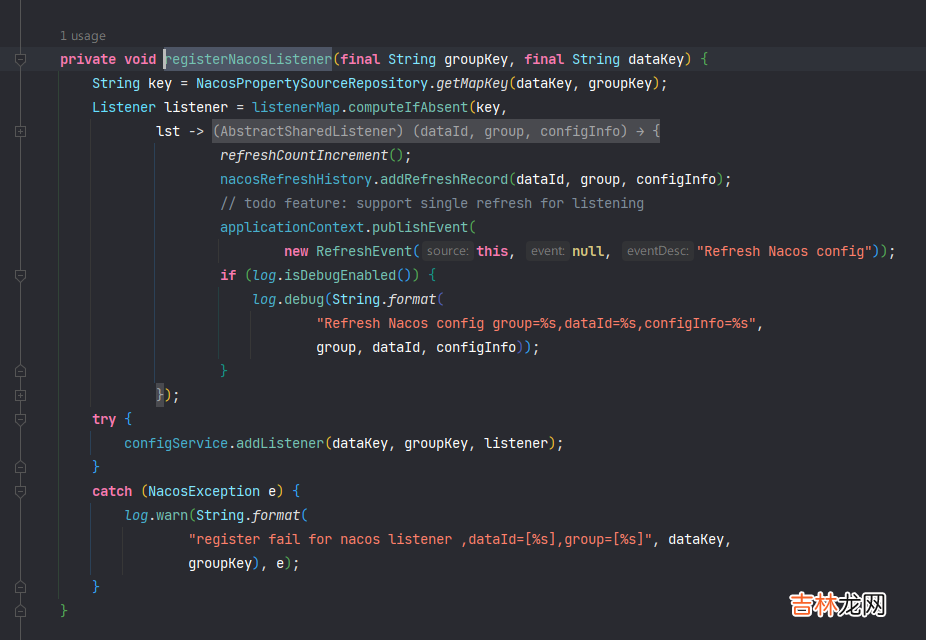
Task: Click the RefreshEvent constructor name
Action: pyautogui.click(x=364, y=251)
